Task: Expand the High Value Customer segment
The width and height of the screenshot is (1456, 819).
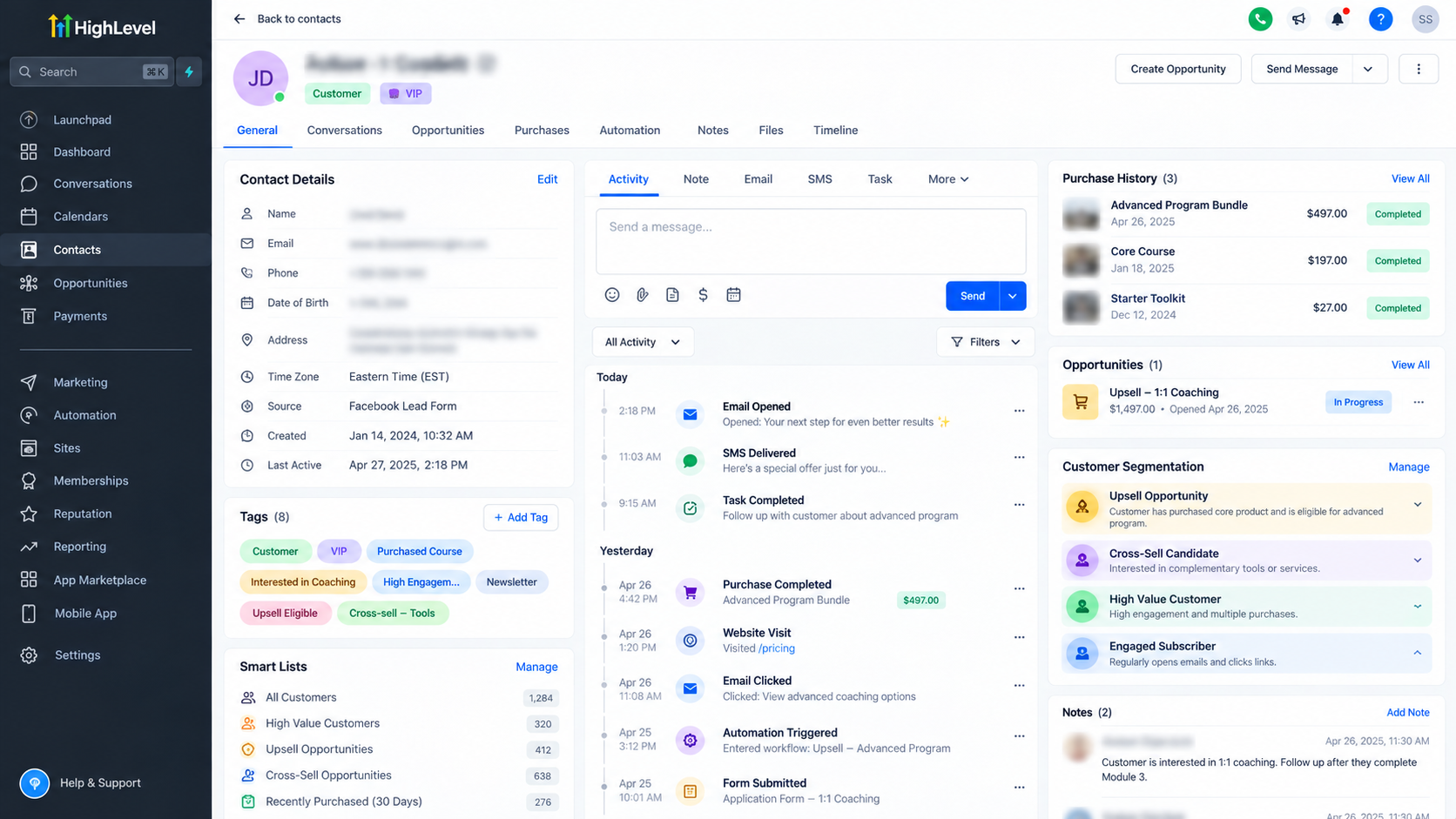Action: pyautogui.click(x=1418, y=607)
